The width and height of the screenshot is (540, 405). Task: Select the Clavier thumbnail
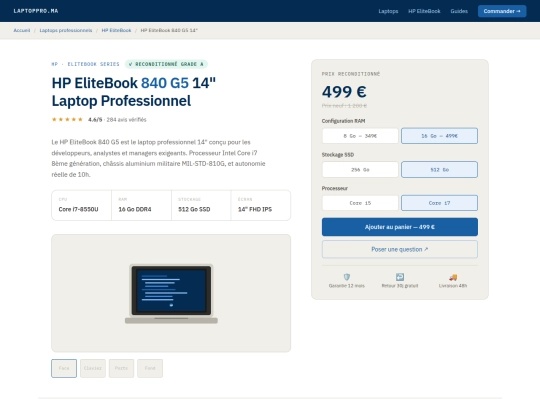tap(93, 368)
